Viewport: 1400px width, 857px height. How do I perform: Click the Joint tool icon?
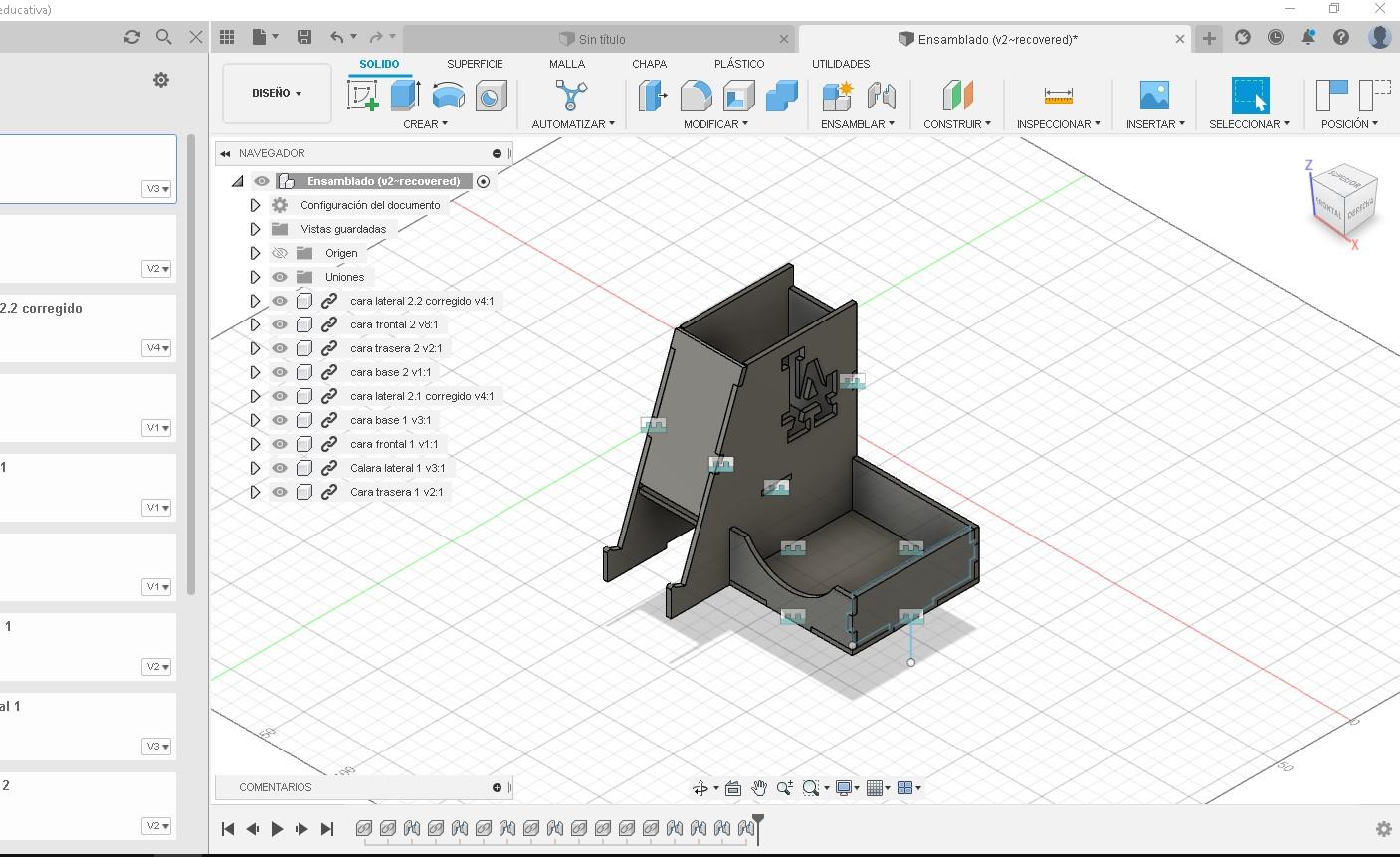[x=882, y=96]
